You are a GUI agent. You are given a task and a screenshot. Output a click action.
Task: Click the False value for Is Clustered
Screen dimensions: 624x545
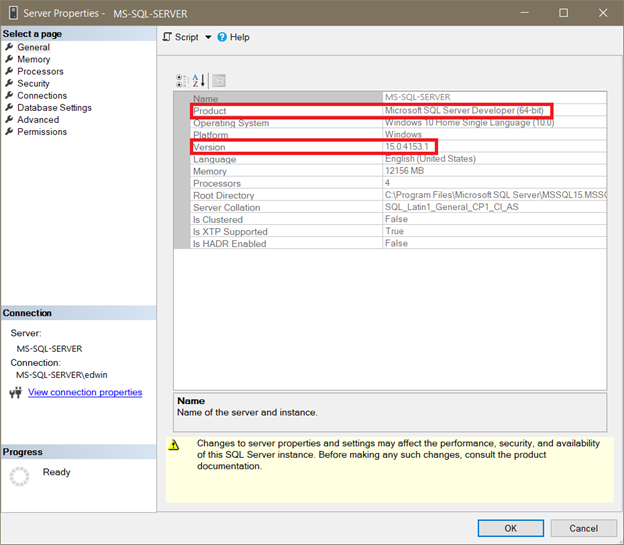point(396,219)
